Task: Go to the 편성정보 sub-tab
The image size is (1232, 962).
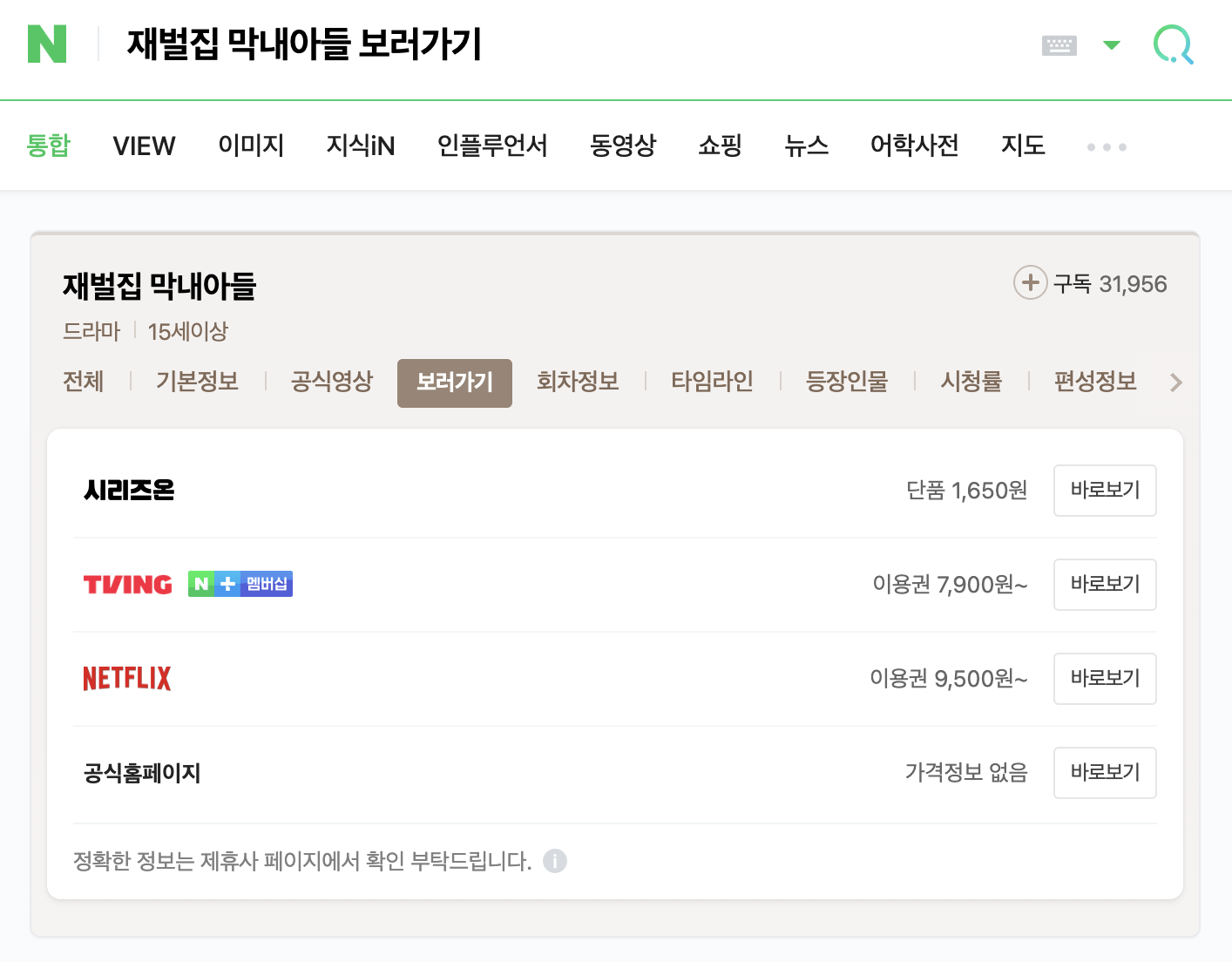Action: tap(1095, 382)
